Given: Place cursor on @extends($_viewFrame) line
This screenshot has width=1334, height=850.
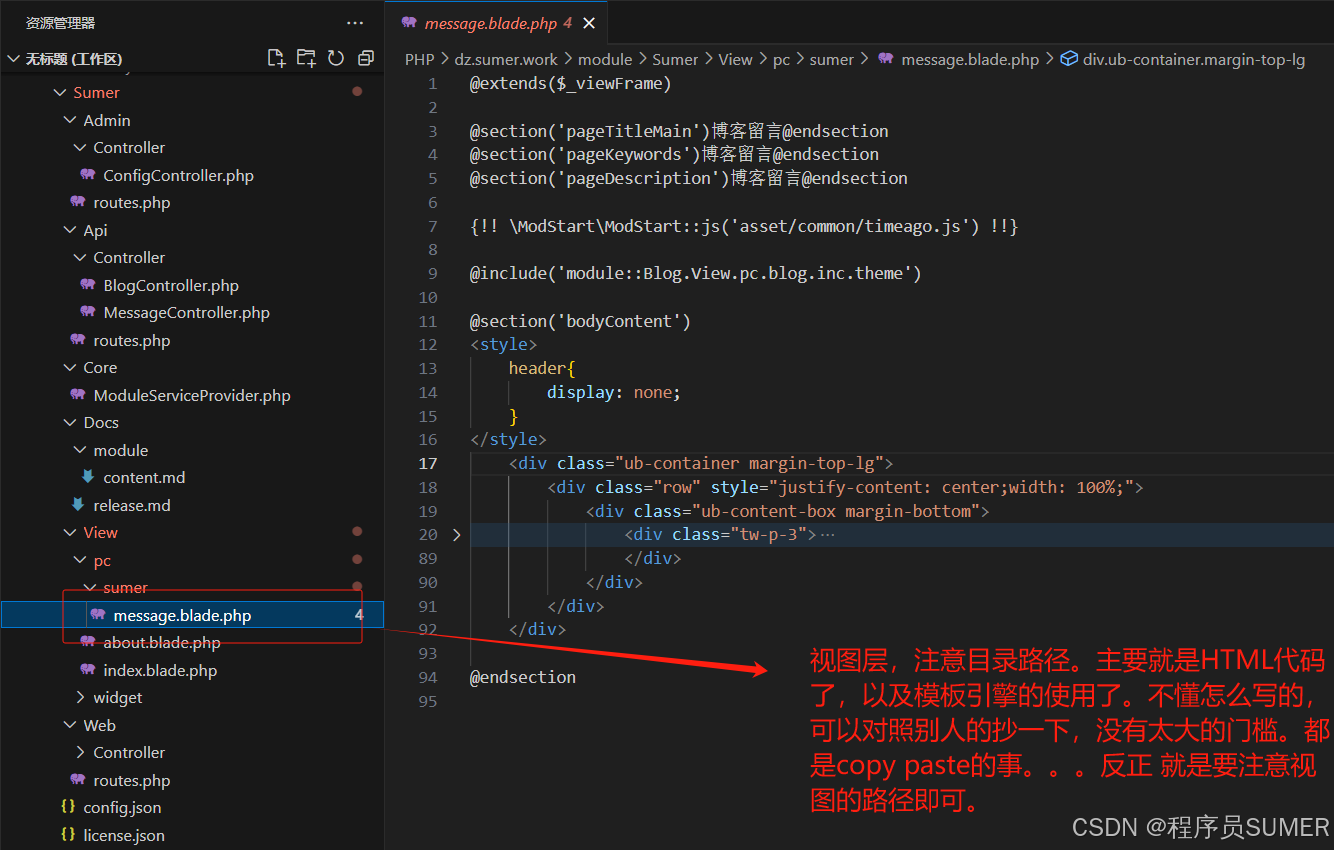Looking at the screenshot, I should pyautogui.click(x=570, y=83).
